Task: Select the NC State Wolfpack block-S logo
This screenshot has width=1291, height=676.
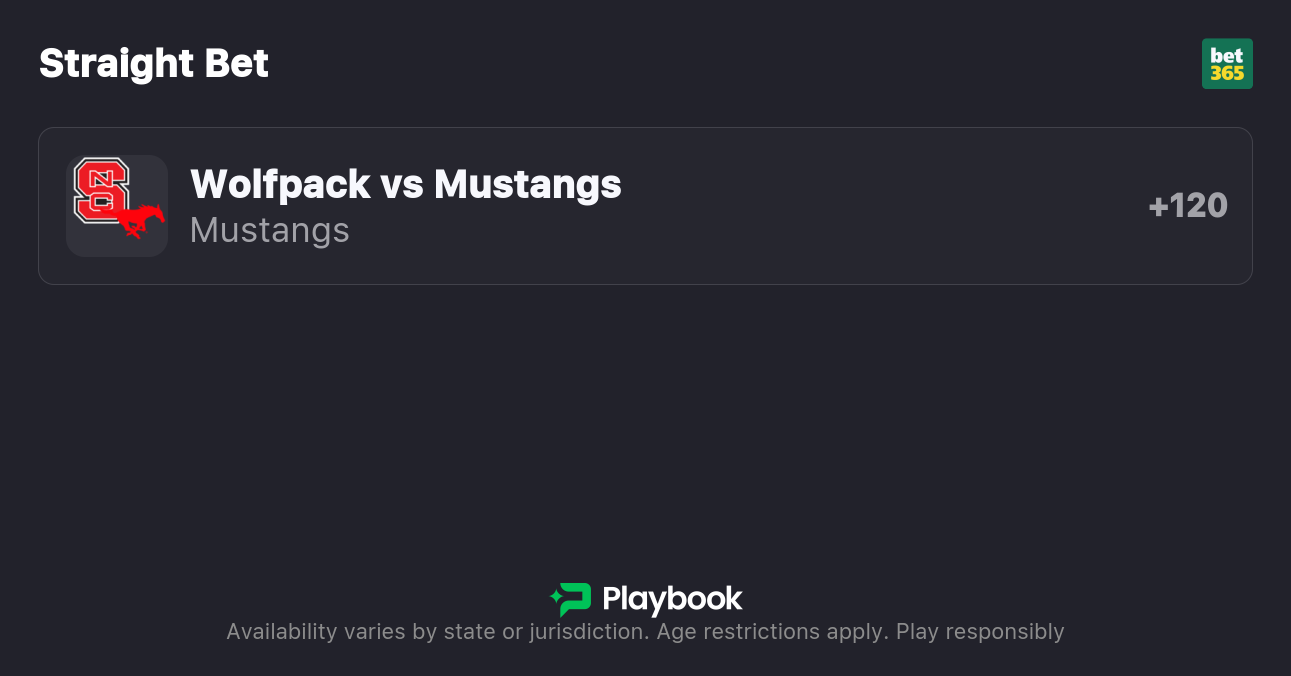Action: click(100, 190)
